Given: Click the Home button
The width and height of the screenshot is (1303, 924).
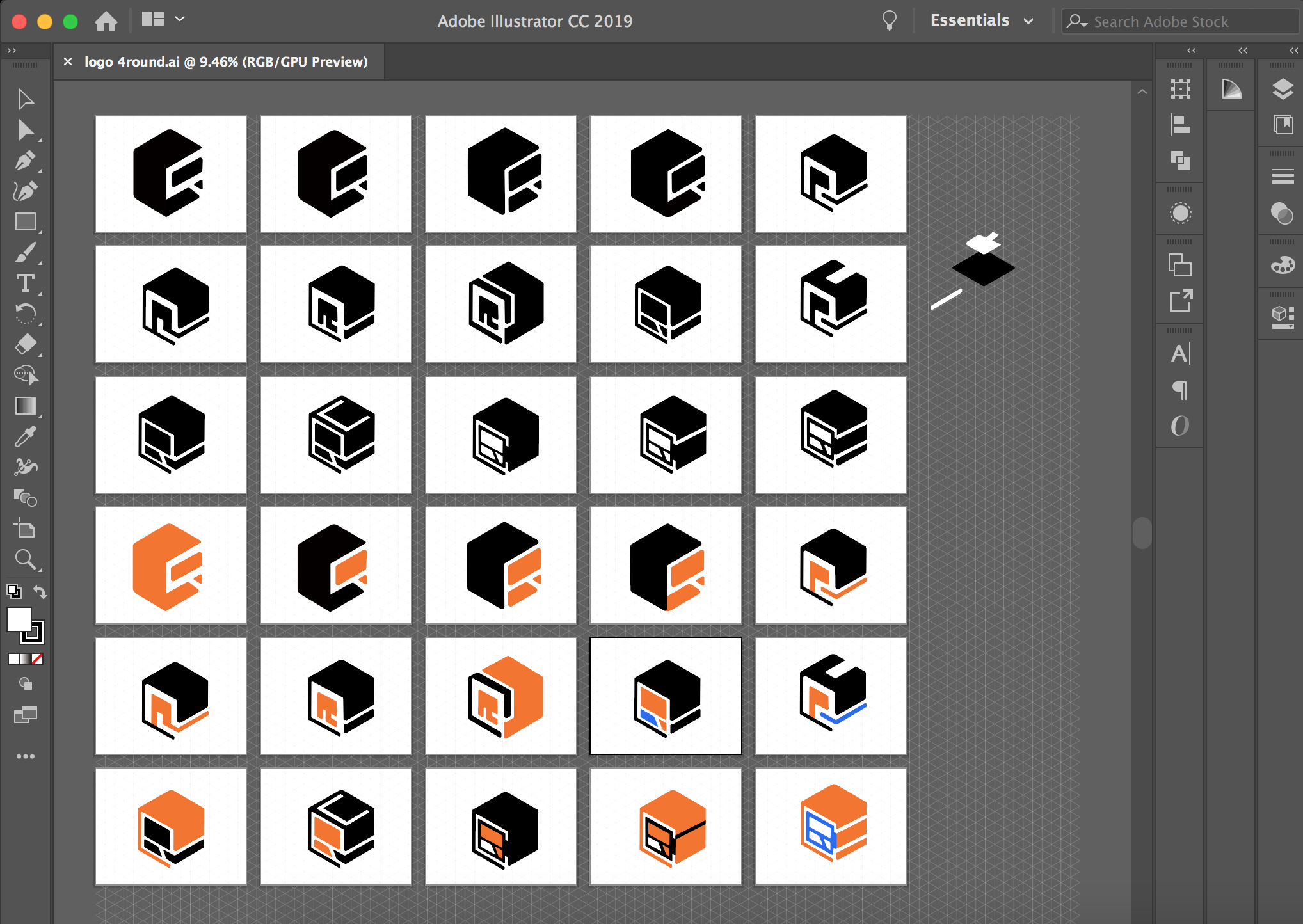Looking at the screenshot, I should click(x=106, y=21).
